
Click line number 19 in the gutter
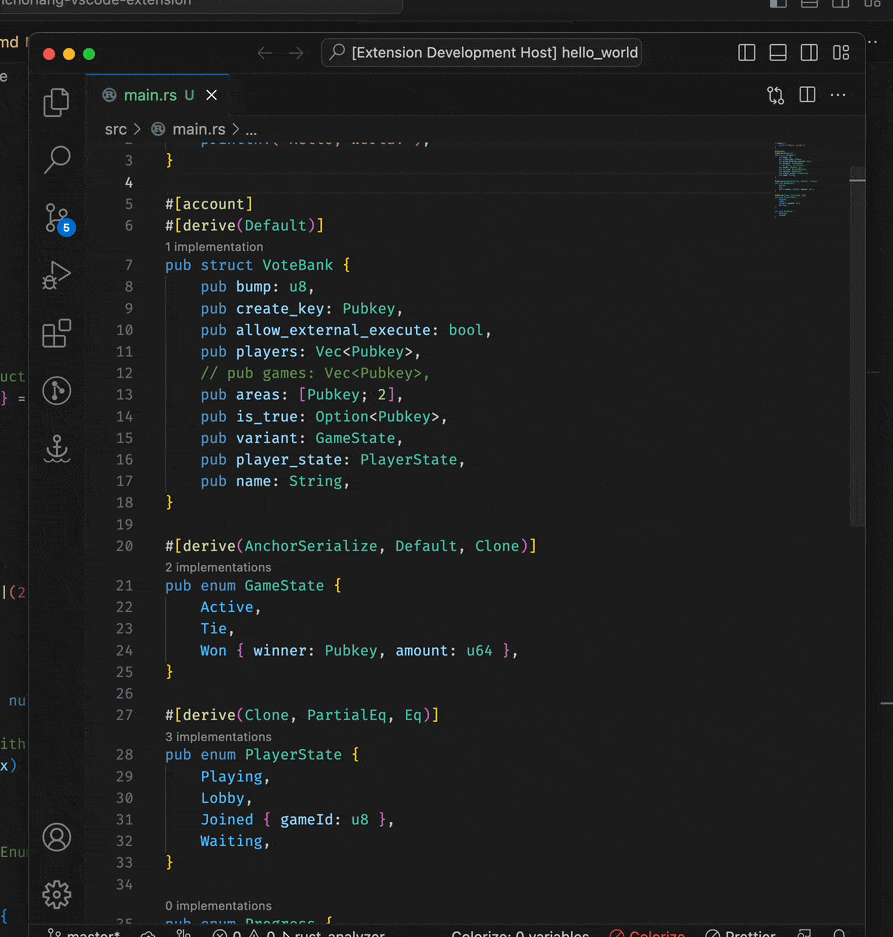coord(124,525)
